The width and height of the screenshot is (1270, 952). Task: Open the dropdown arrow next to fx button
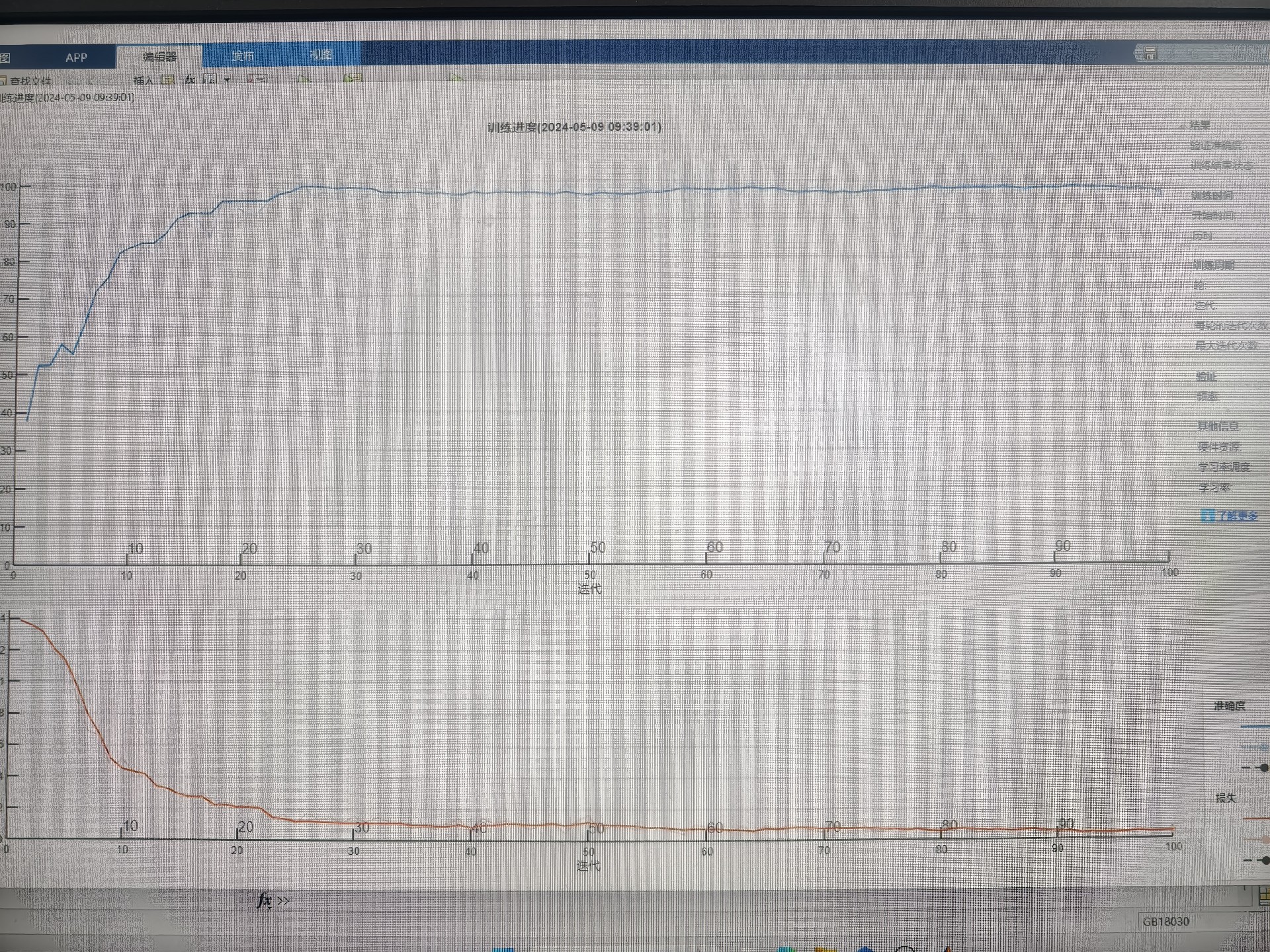228,80
